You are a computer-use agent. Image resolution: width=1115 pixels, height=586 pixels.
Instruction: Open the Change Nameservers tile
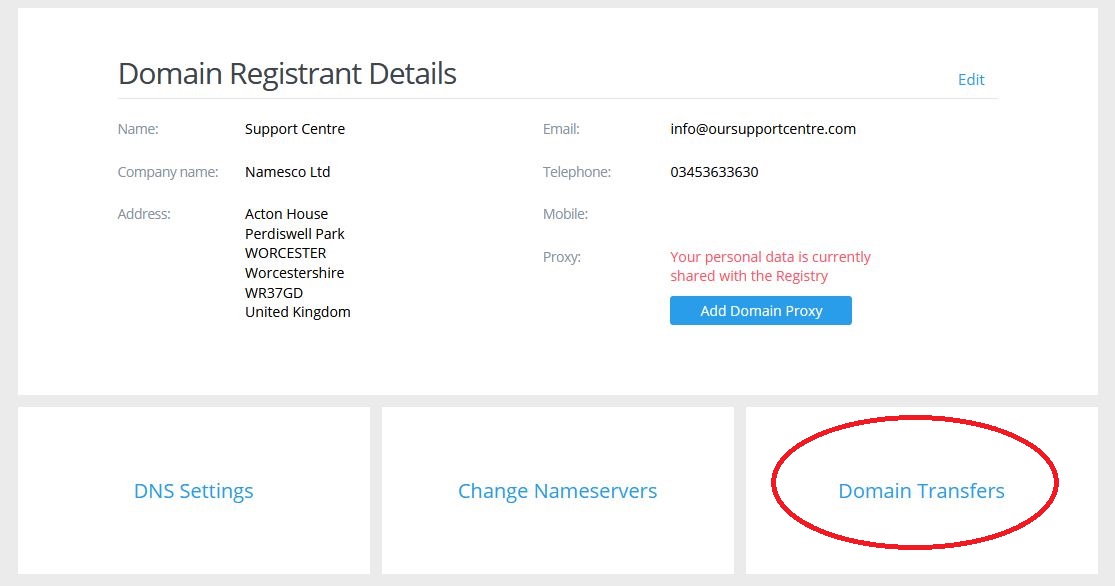[558, 491]
